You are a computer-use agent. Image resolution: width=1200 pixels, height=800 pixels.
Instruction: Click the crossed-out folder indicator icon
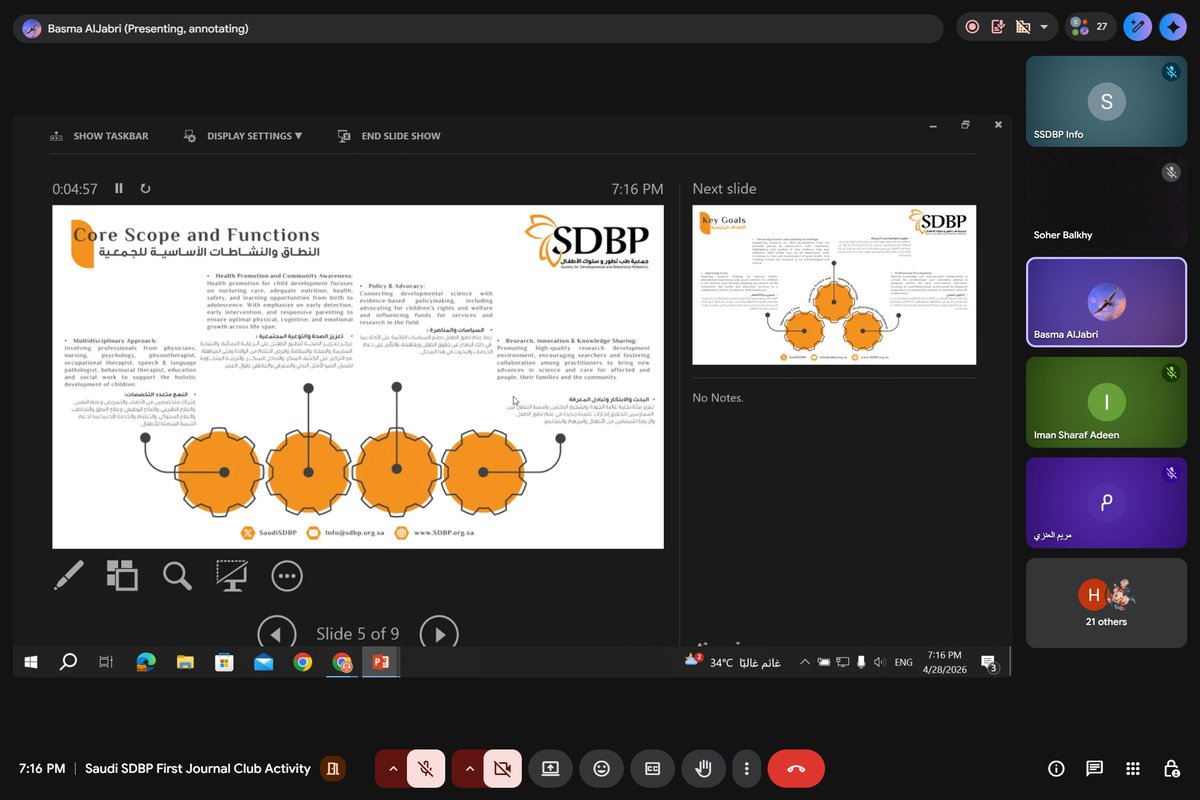pyautogui.click(x=1021, y=27)
